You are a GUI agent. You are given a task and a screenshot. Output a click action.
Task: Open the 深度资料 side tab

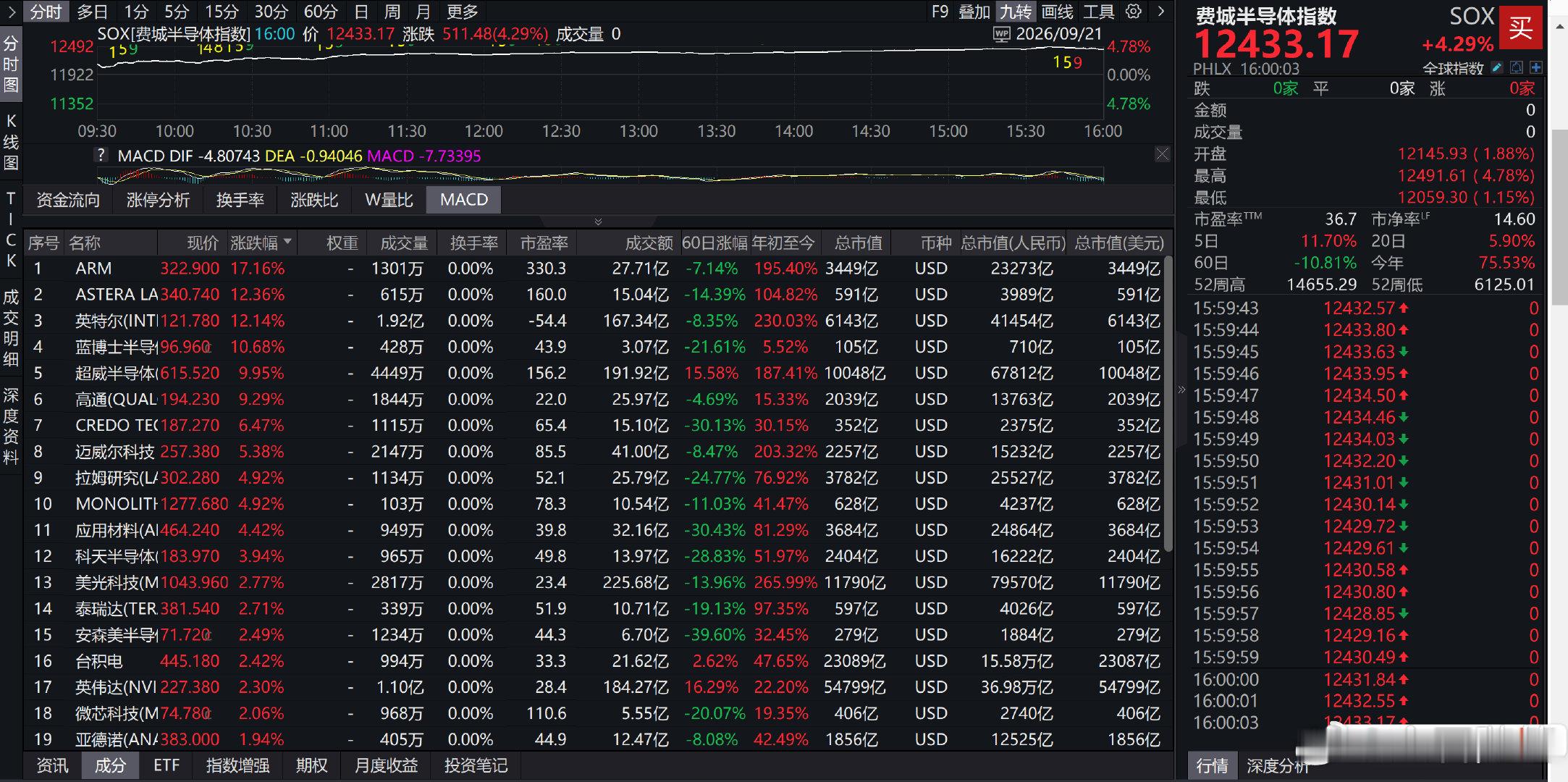11,426
